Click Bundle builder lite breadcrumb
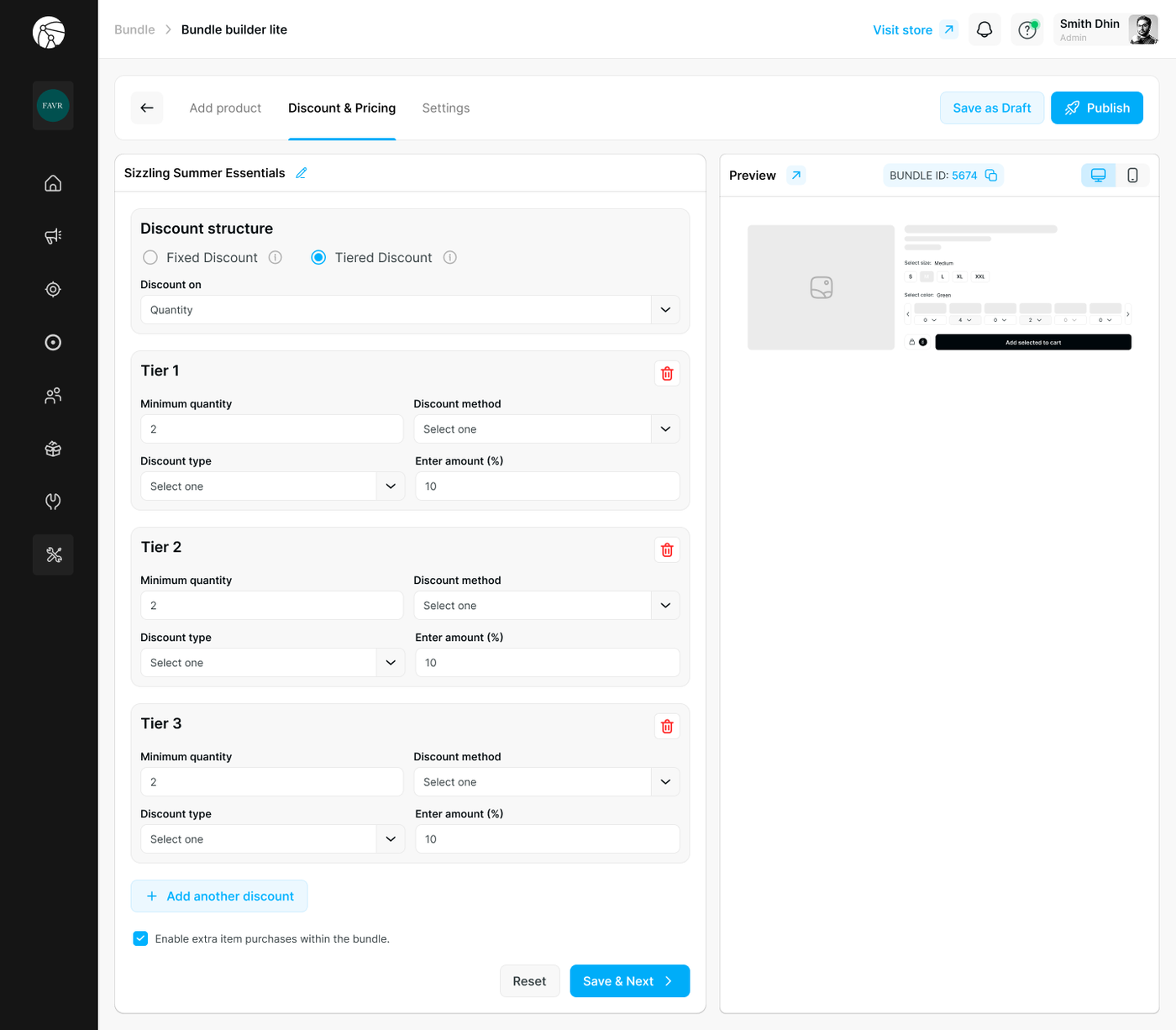Image resolution: width=1176 pixels, height=1030 pixels. tap(234, 29)
